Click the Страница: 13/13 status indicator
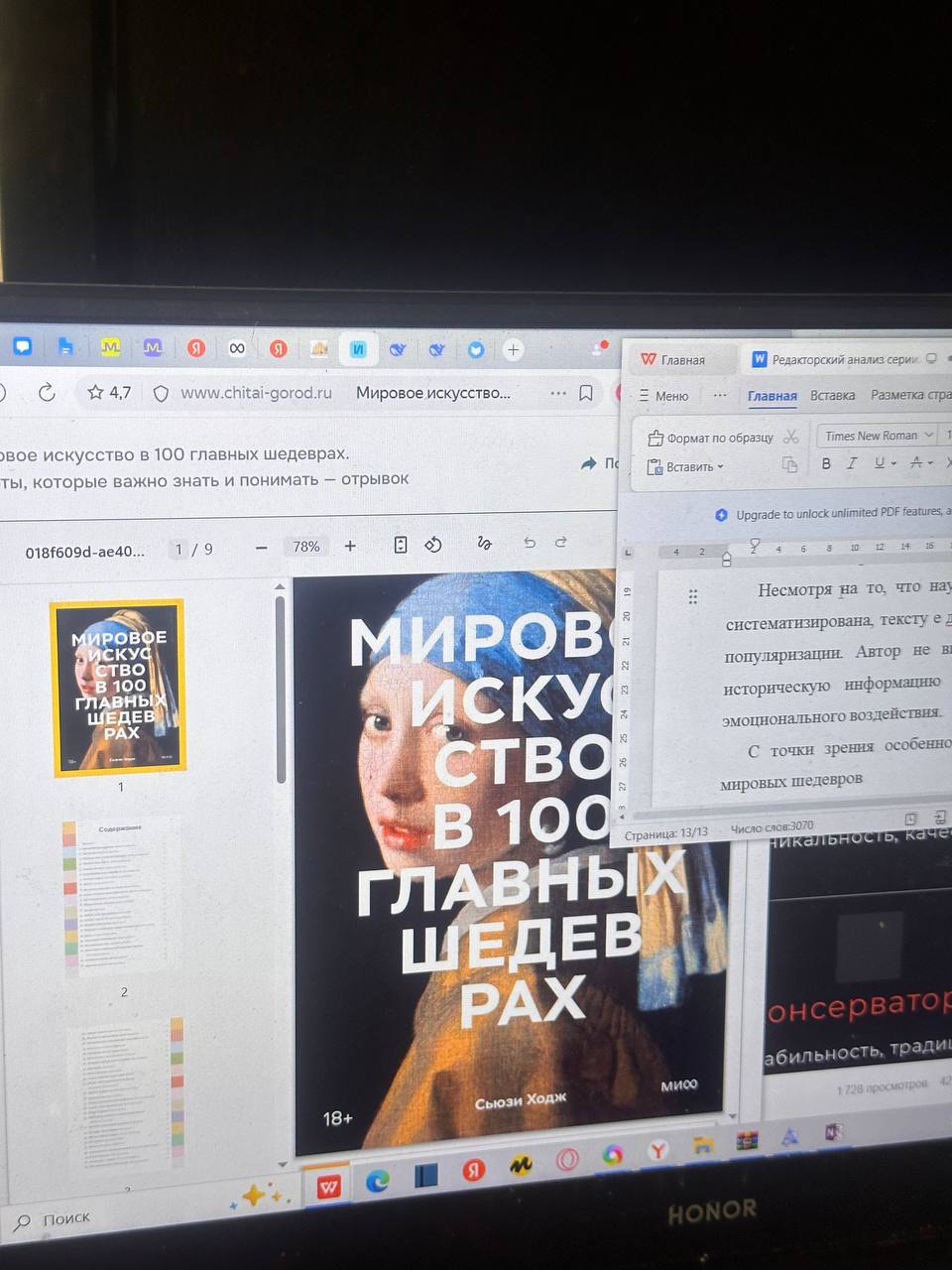952x1270 pixels. coord(666,833)
